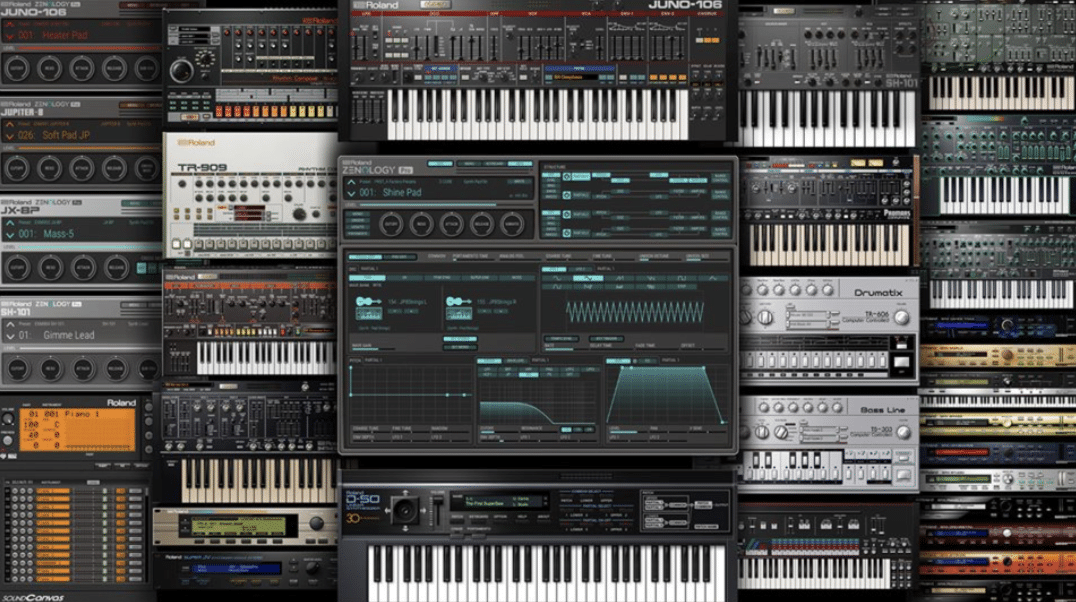
Task: Open the "01: Gimme Lead" preset list
Action: pos(56,335)
